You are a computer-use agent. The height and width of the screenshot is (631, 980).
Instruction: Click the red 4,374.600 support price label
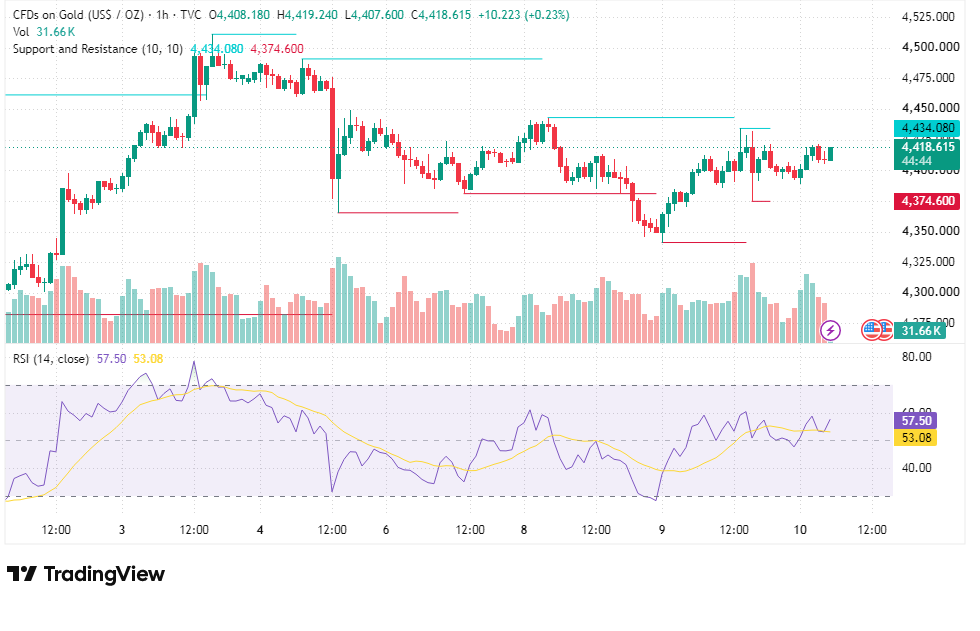[927, 201]
